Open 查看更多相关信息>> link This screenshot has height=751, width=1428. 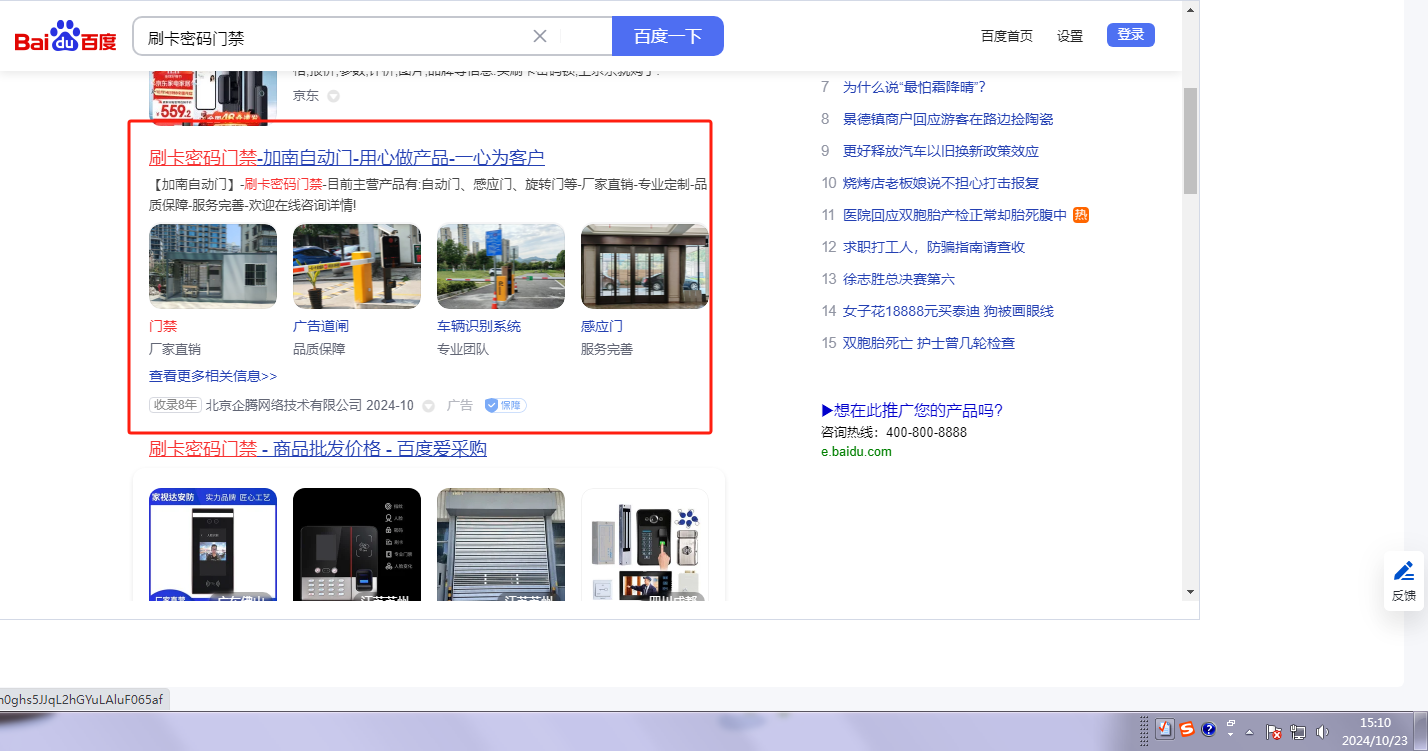213,376
